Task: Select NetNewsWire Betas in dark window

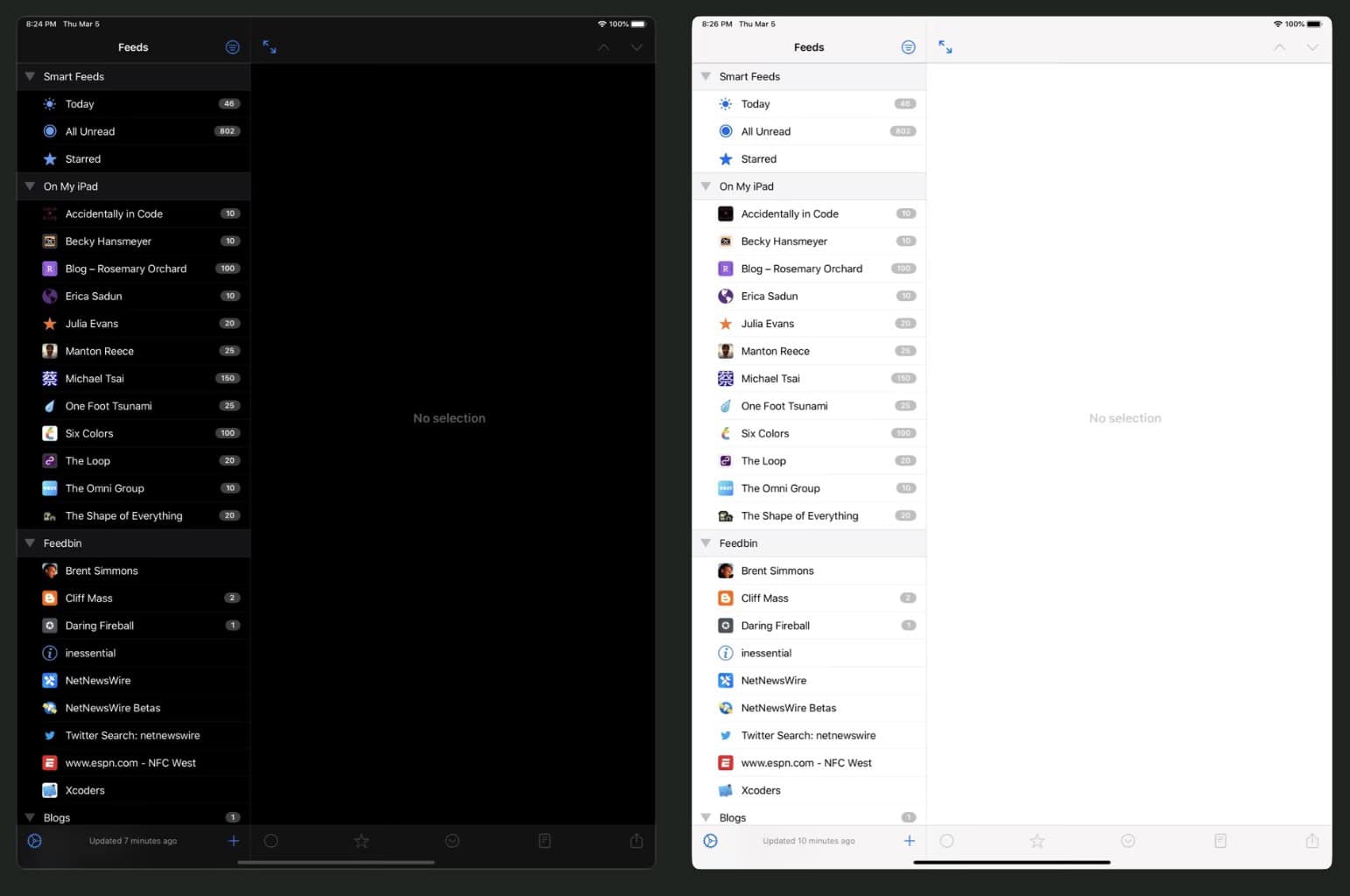Action: [x=134, y=708]
